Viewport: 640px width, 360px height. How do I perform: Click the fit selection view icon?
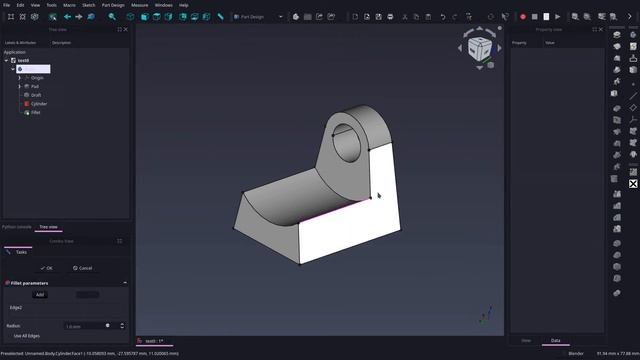pyautogui.click(x=22, y=17)
